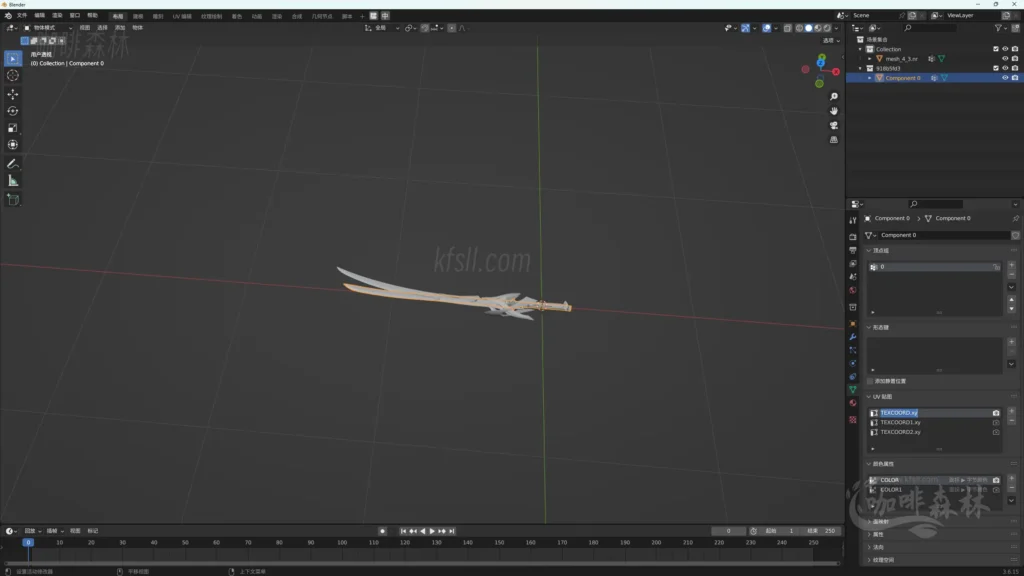Click the pan hand icon in viewport
This screenshot has height=576, width=1024.
click(x=834, y=111)
